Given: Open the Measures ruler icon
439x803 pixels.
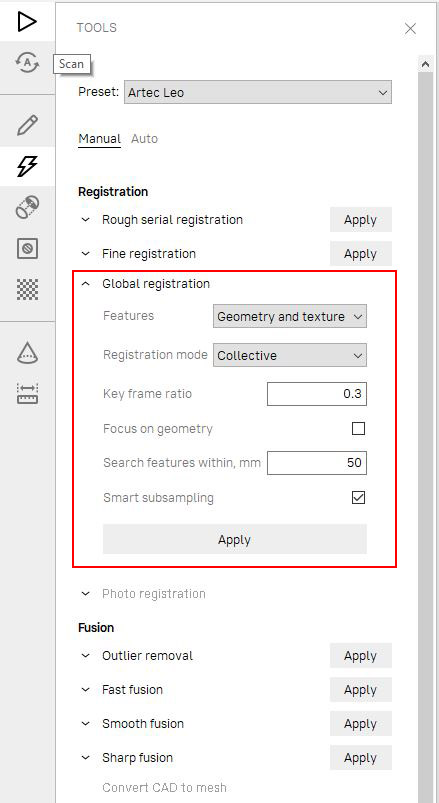Looking at the screenshot, I should coord(27,394).
